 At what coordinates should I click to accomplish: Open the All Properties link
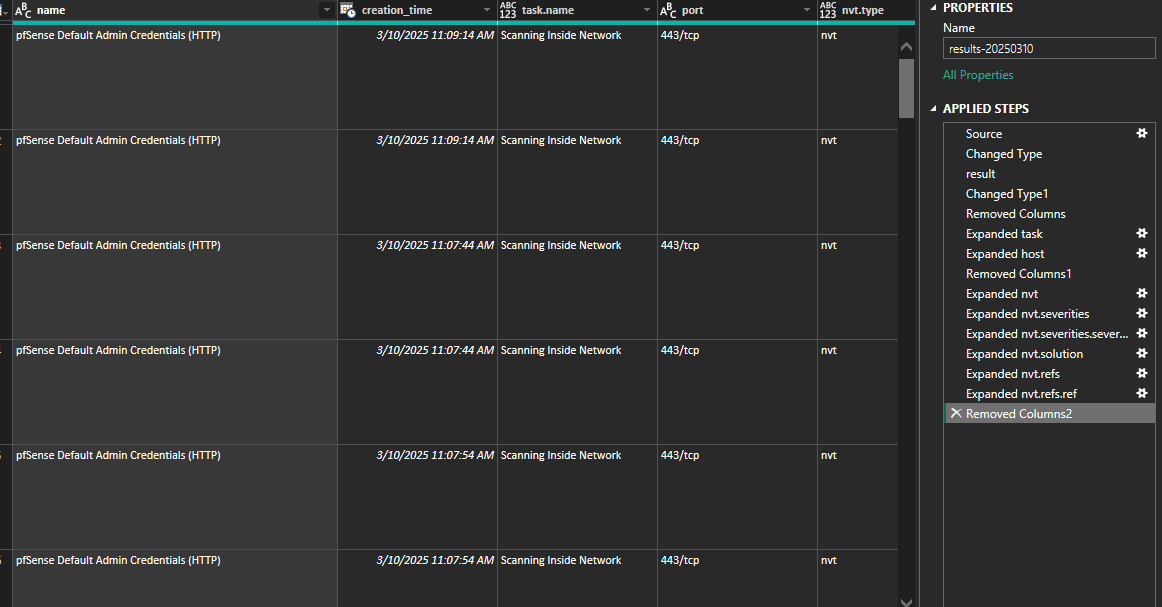[x=977, y=75]
